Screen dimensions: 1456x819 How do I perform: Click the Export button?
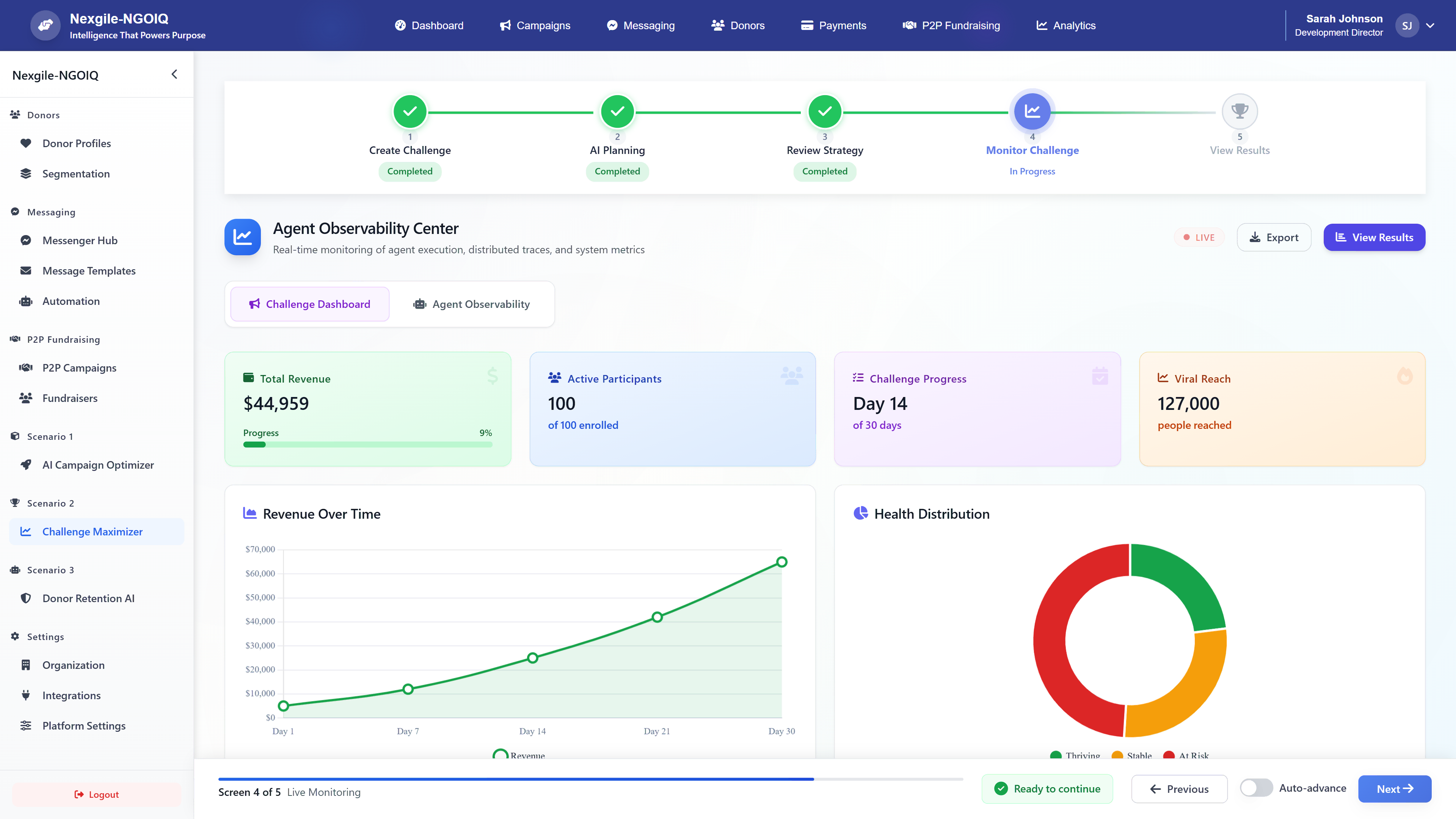click(x=1274, y=237)
